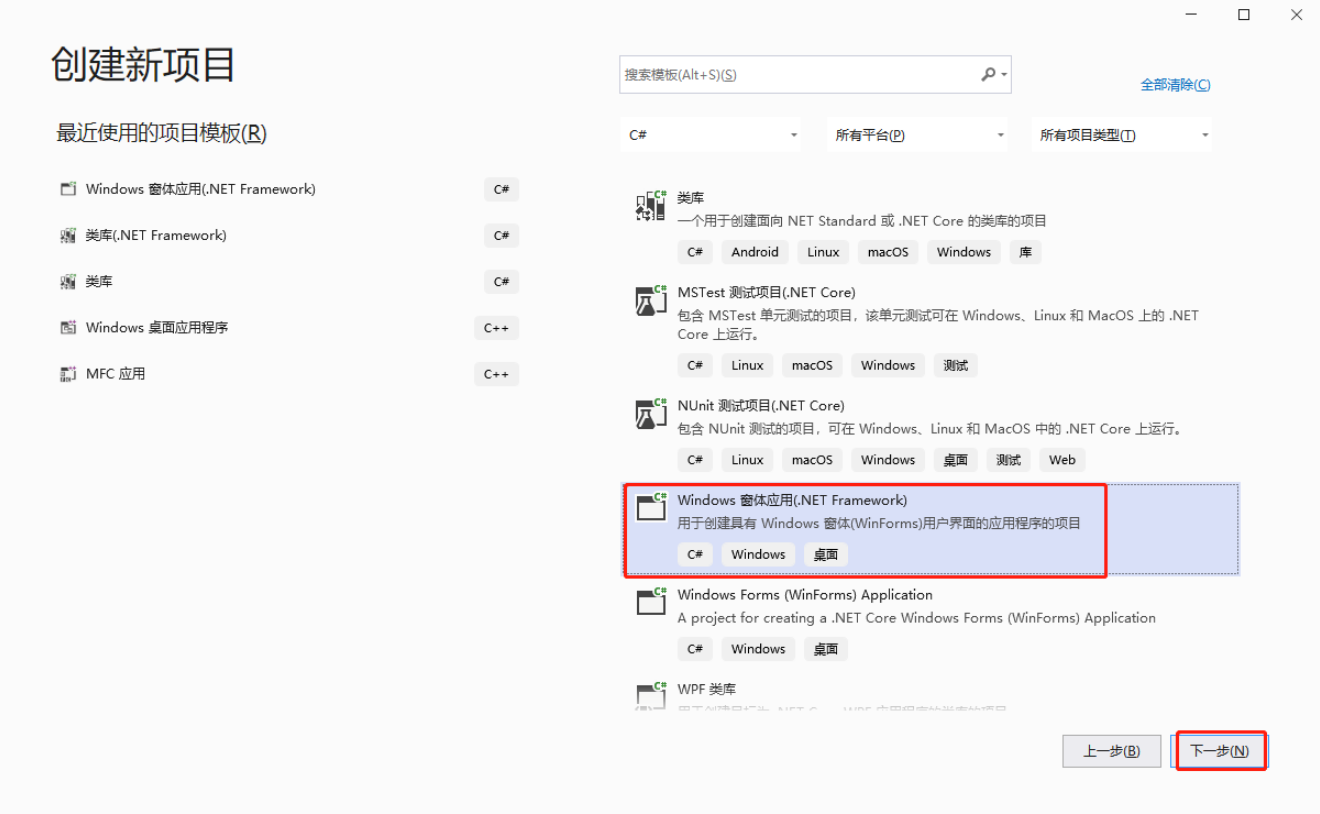Maximize the dialog window
1320x814 pixels.
point(1244,14)
